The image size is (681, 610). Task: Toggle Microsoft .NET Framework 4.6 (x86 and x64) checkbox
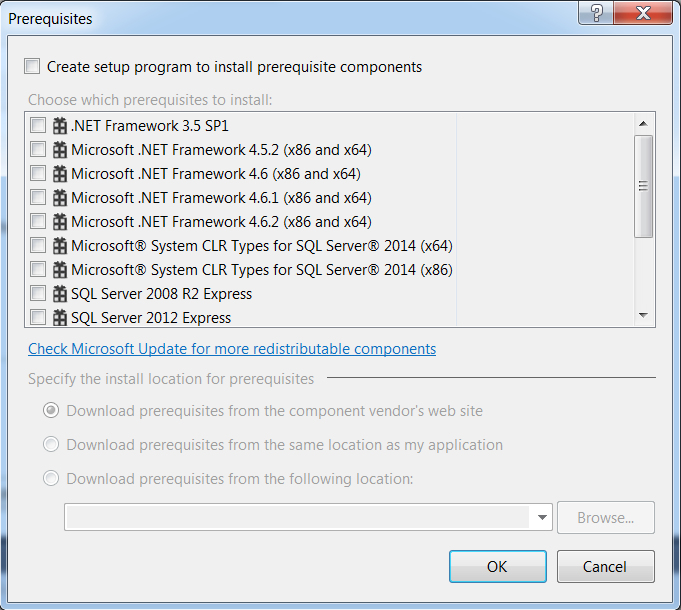[x=38, y=173]
